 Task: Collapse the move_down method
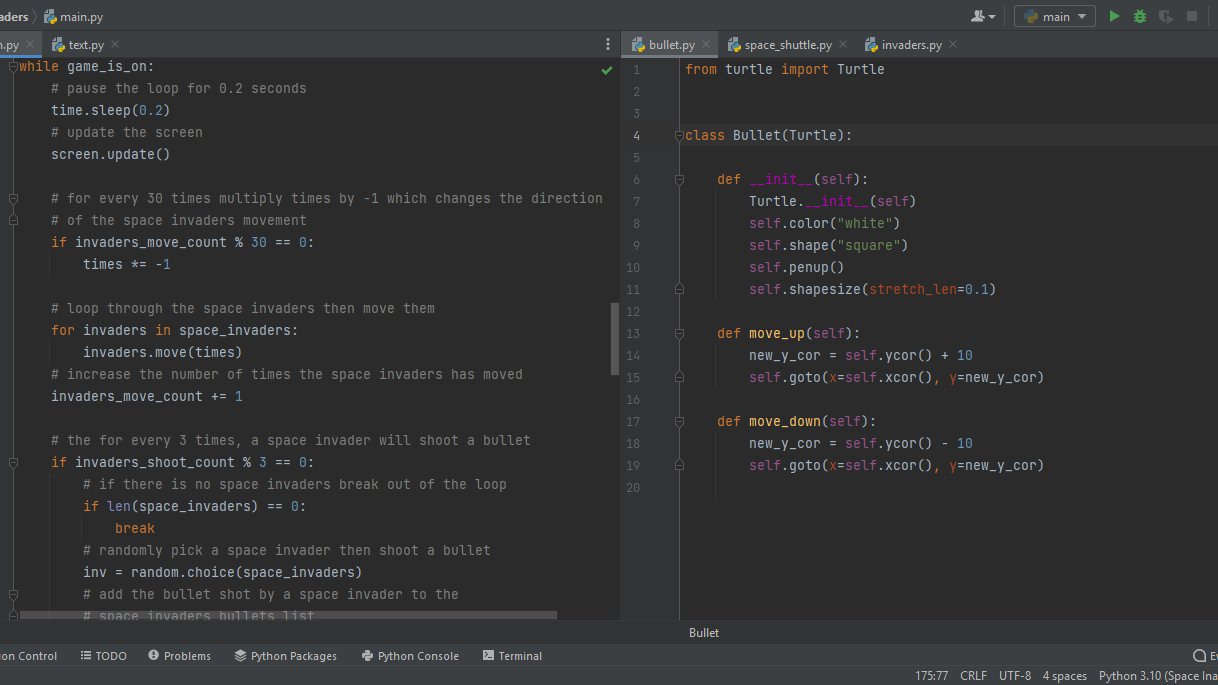679,422
